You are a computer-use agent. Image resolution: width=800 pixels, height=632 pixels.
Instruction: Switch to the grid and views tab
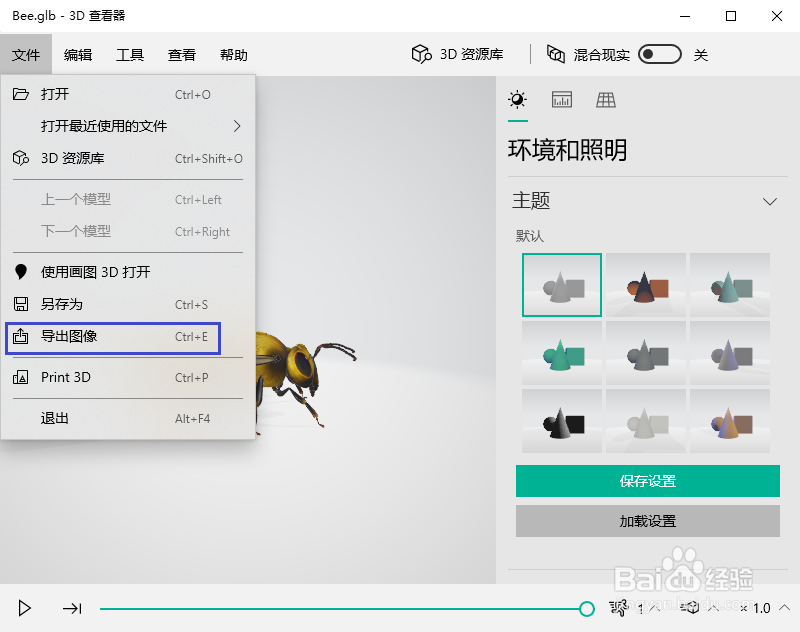606,99
